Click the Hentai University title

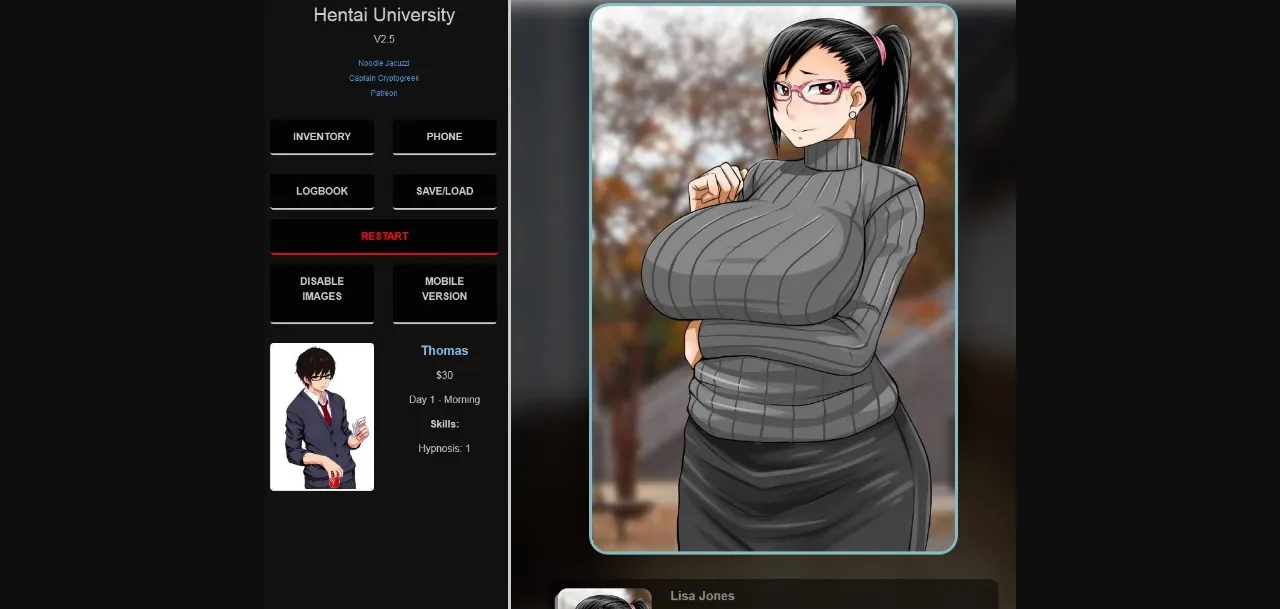(x=383, y=15)
